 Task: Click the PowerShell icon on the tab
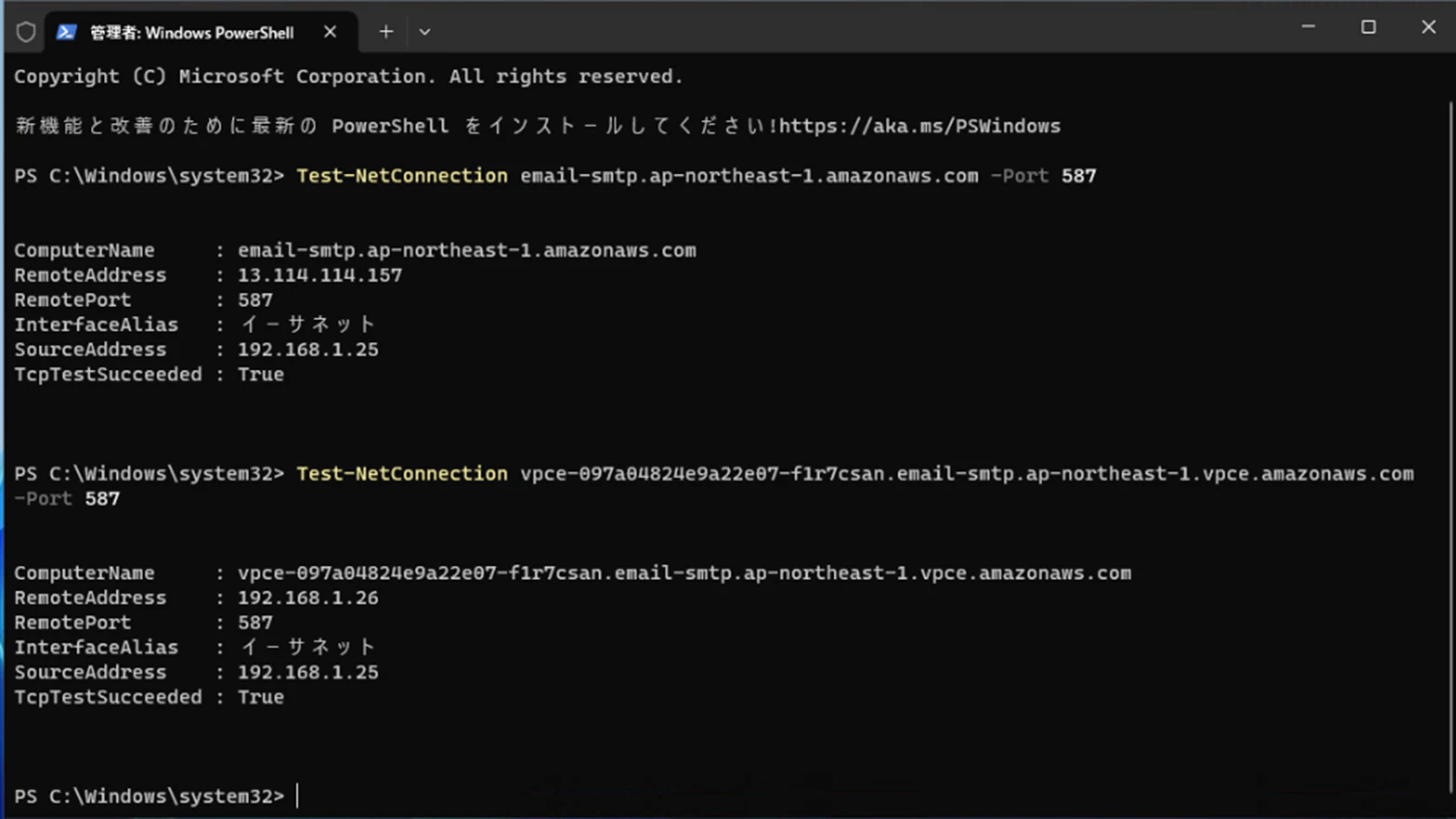pos(66,33)
